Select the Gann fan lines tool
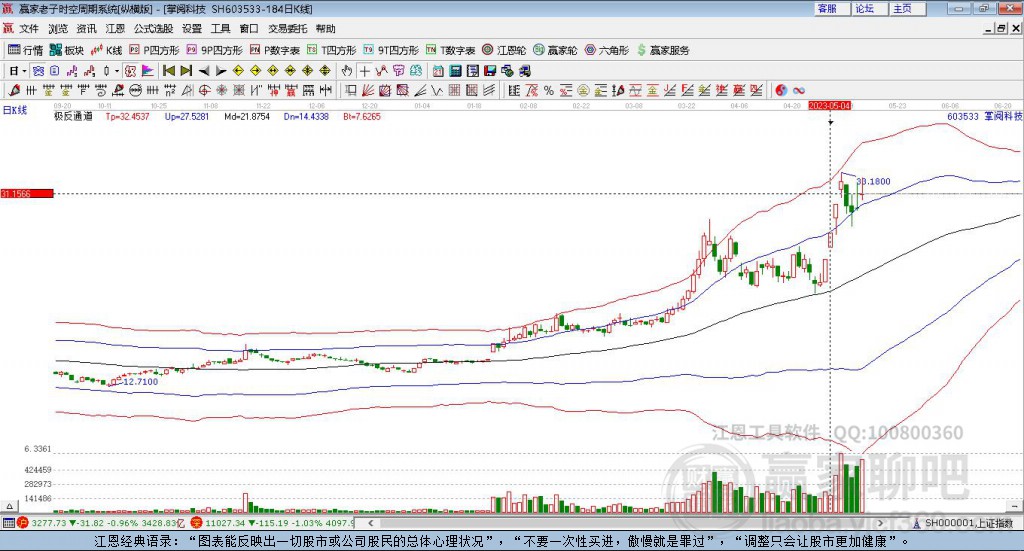Image resolution: width=1024 pixels, height=551 pixels. click(368, 91)
